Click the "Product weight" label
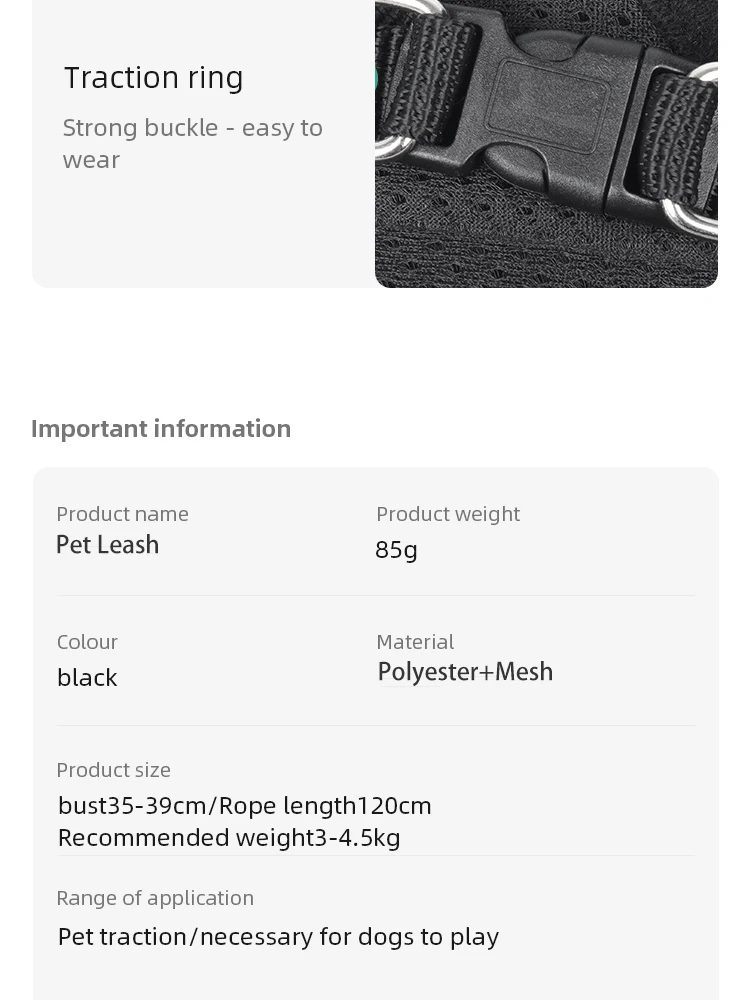Viewport: 750px width, 1000px height. [448, 514]
